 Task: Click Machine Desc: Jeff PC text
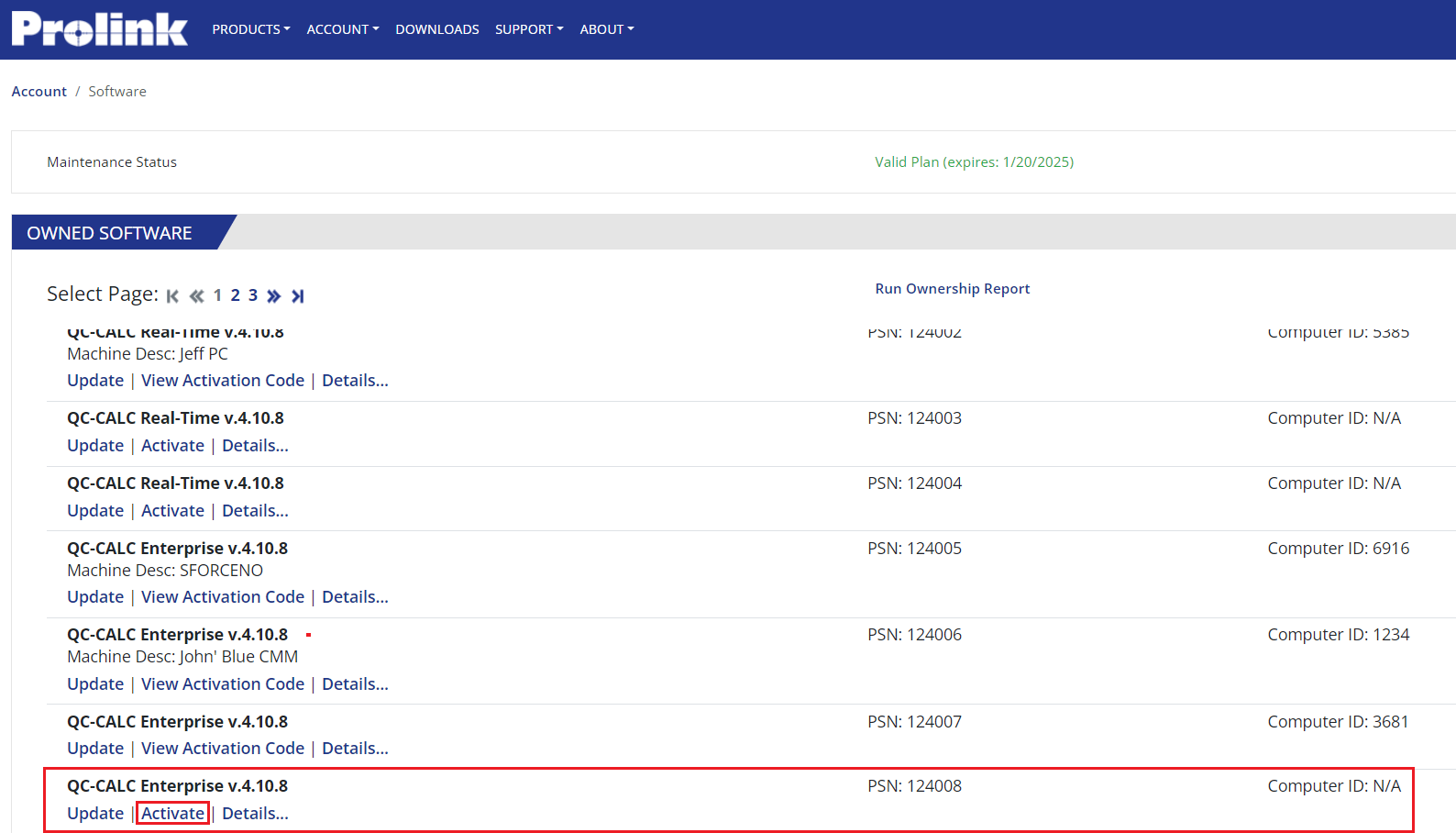[x=148, y=353]
